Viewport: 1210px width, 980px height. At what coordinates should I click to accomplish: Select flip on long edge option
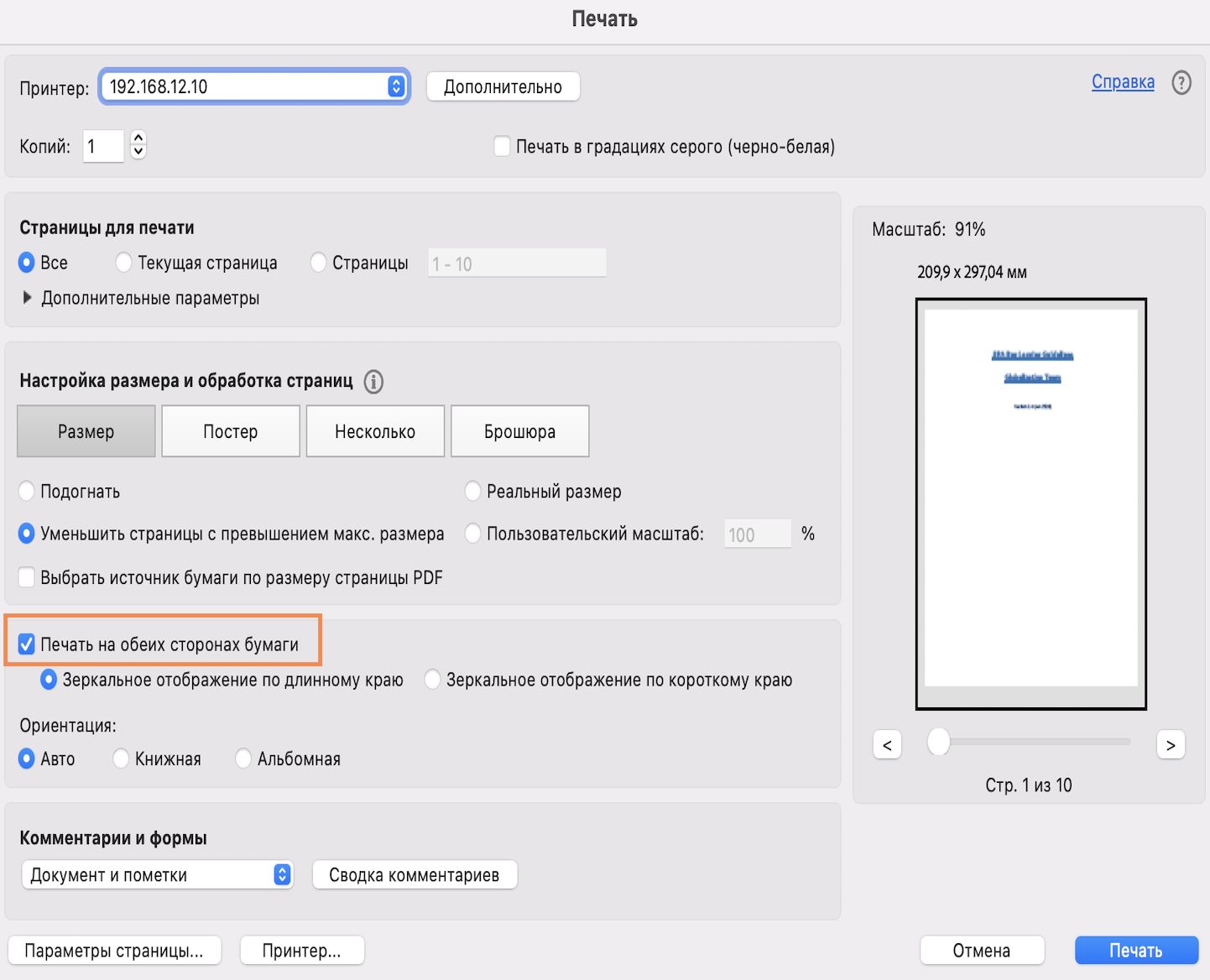(x=49, y=680)
